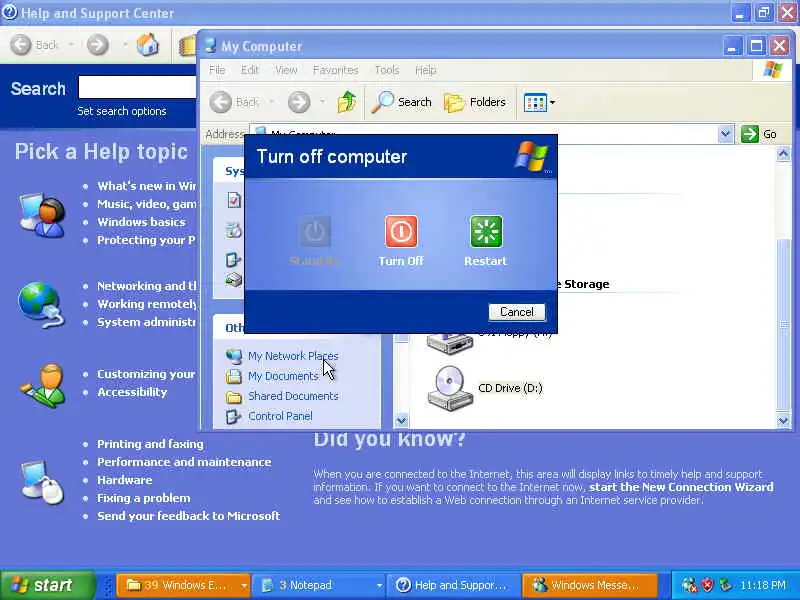Click Forward arrow in Help and Support Center
Image resolution: width=800 pixels, height=600 pixels.
pos(97,45)
